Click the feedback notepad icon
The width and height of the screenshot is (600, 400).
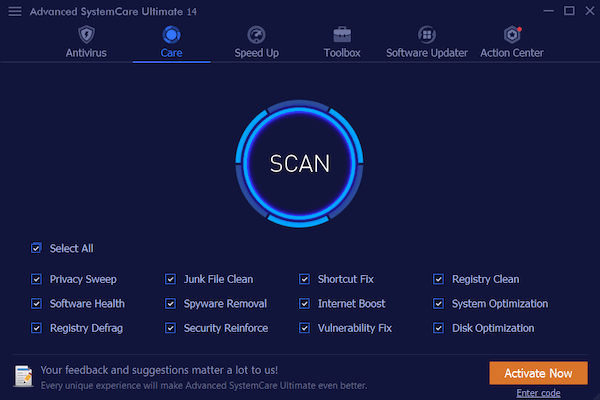23,375
